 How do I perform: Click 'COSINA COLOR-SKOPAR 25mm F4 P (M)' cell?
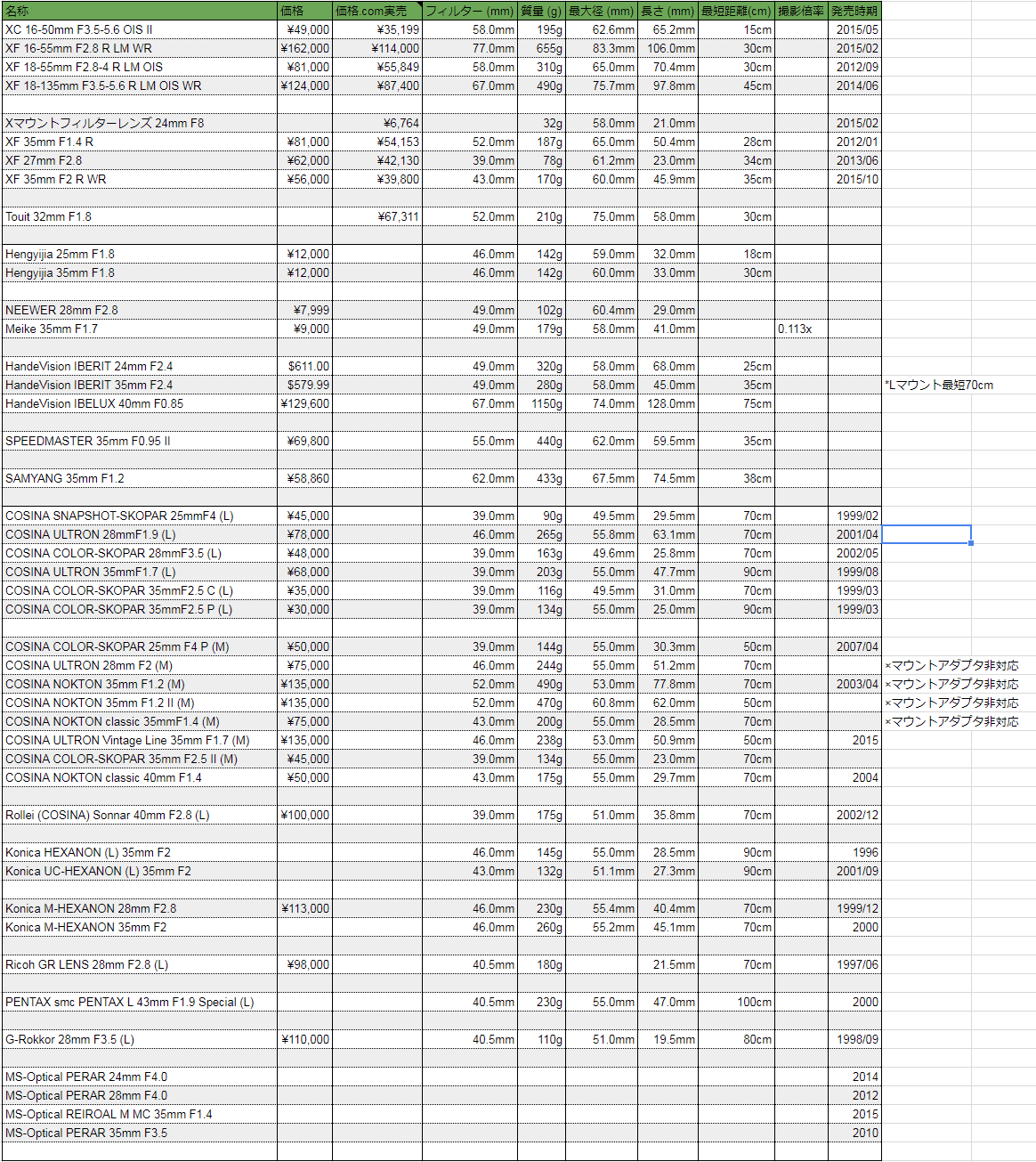click(140, 646)
